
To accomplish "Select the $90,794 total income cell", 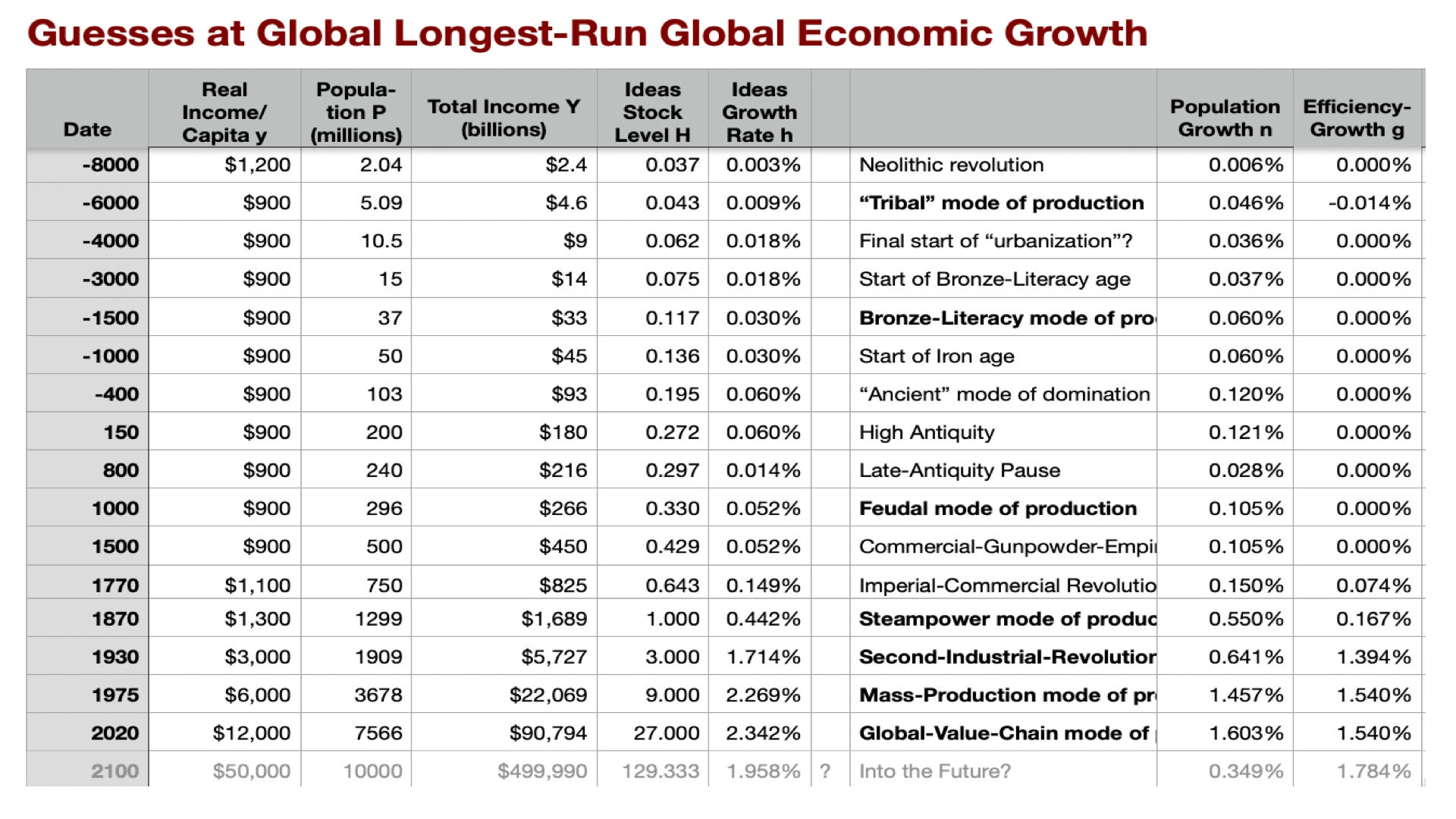I will (x=548, y=733).
